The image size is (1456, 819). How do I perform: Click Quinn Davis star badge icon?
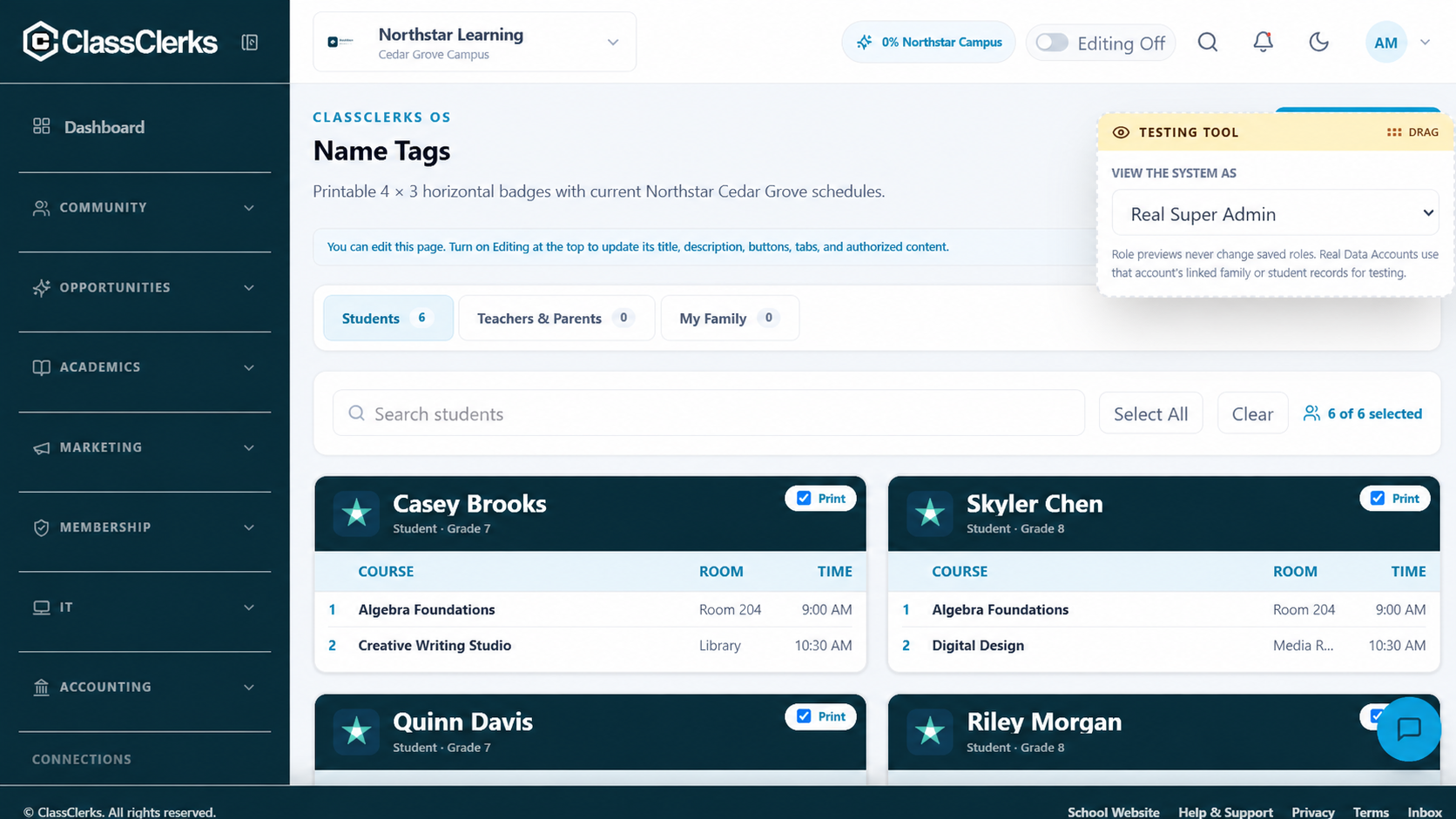355,732
